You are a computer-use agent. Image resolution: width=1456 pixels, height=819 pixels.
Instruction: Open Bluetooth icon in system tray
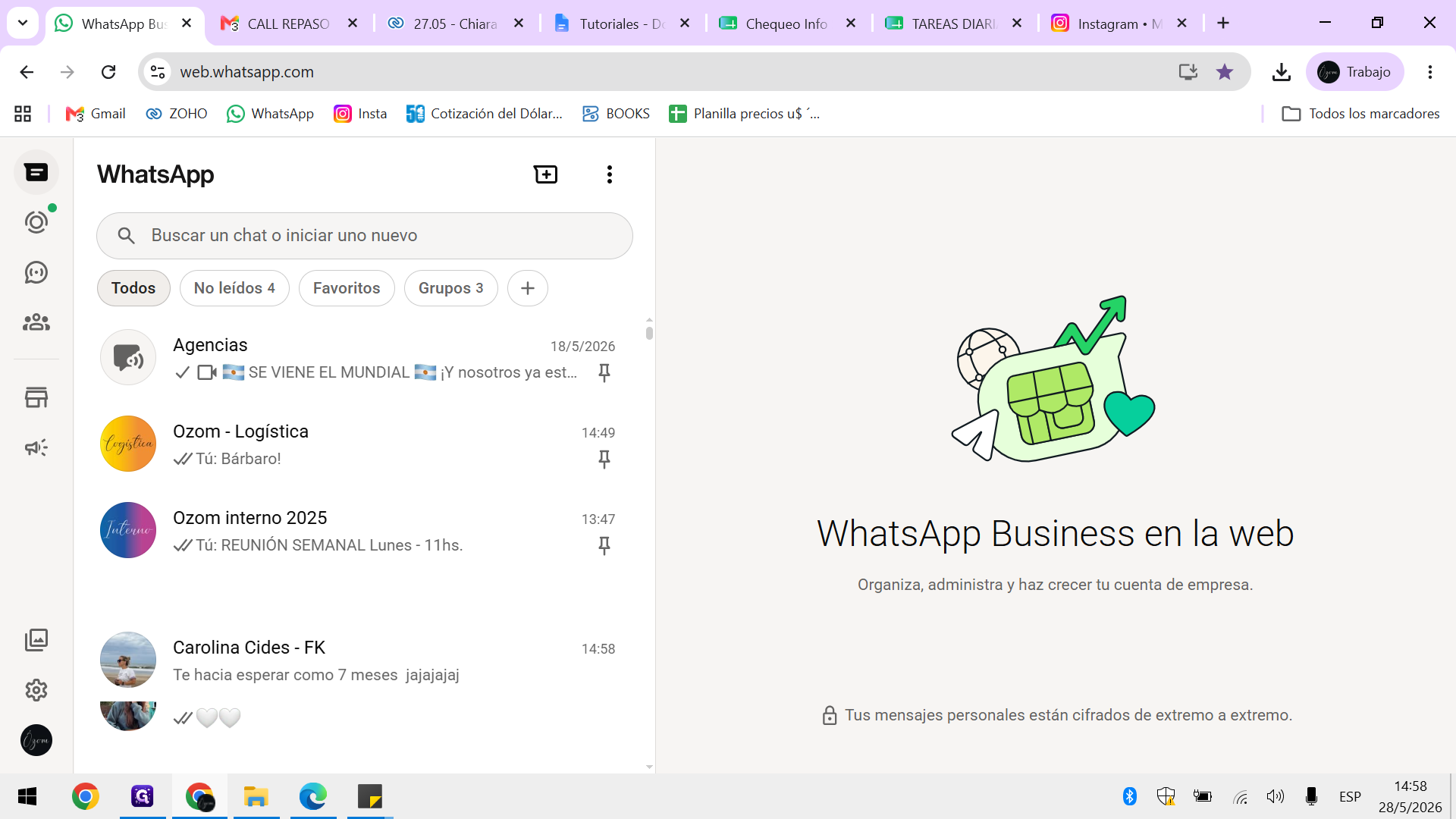pyautogui.click(x=1130, y=796)
